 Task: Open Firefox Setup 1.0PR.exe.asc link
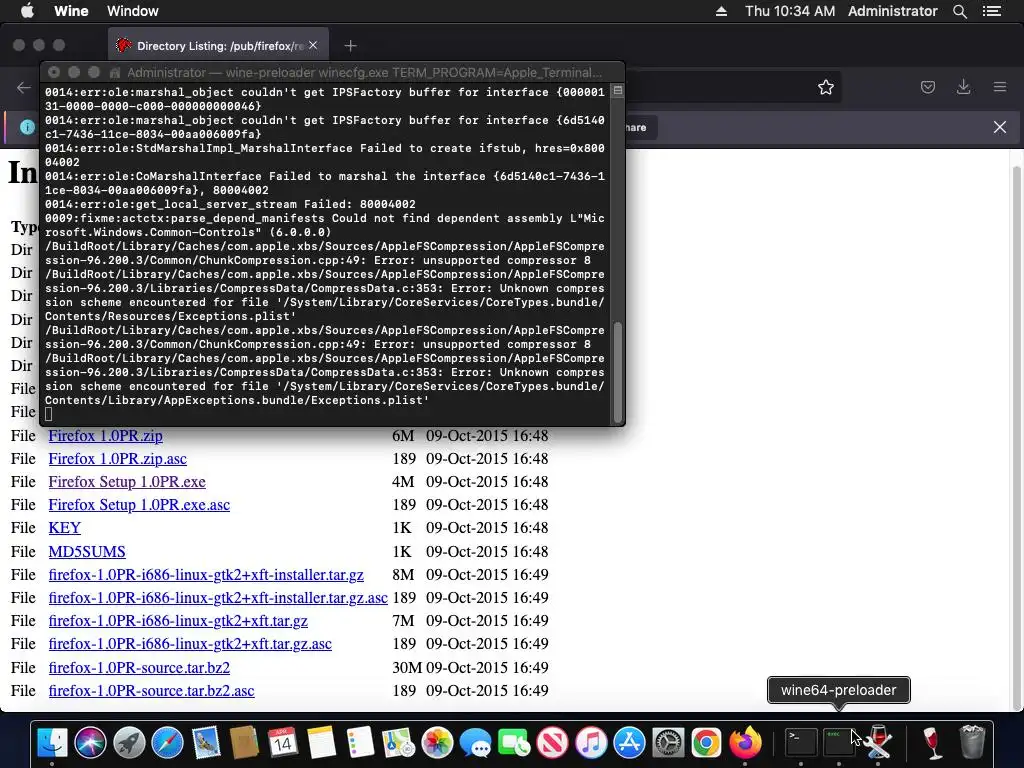click(x=139, y=505)
